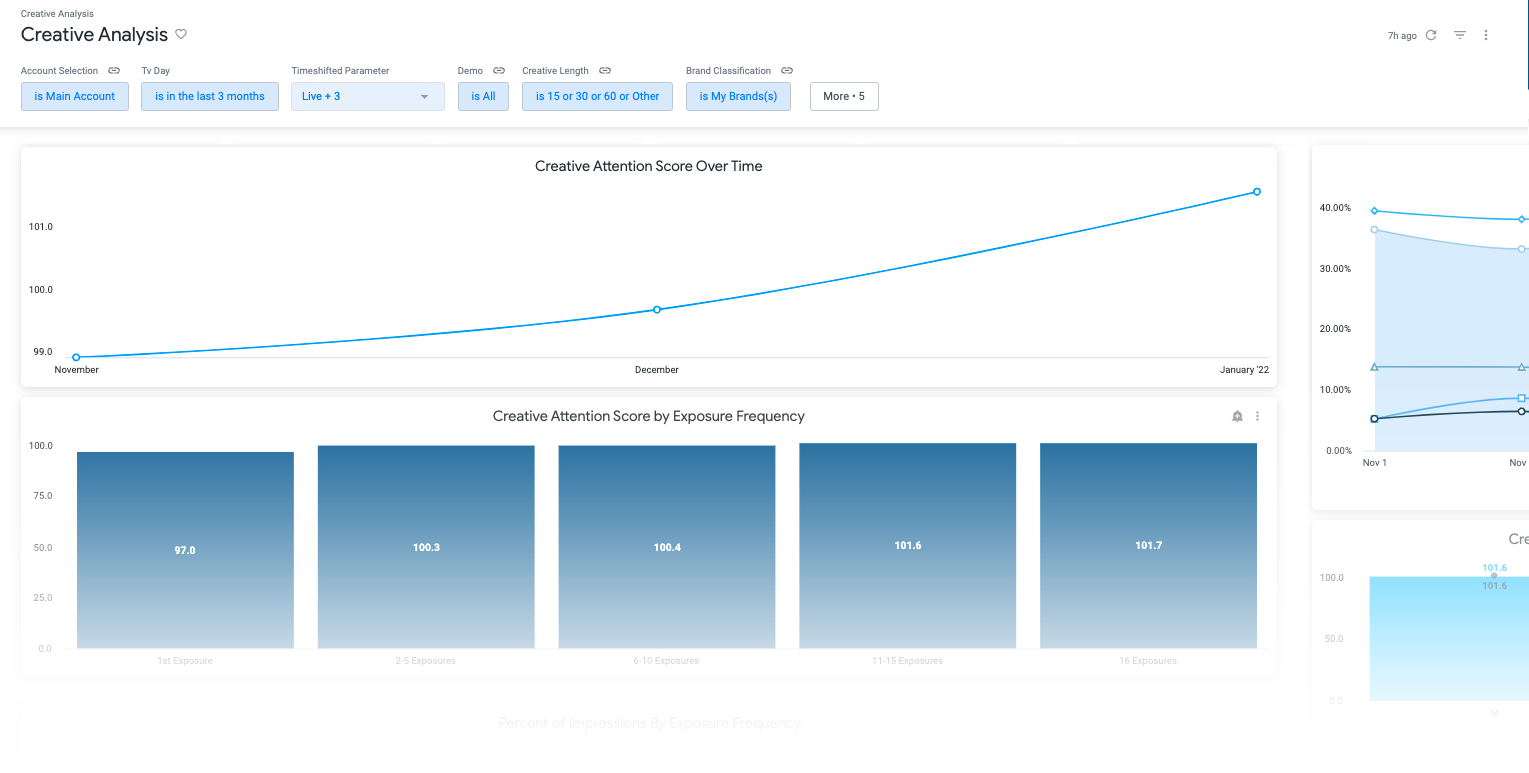Open the tile menu on Exposure Frequency chart

click(x=1257, y=416)
